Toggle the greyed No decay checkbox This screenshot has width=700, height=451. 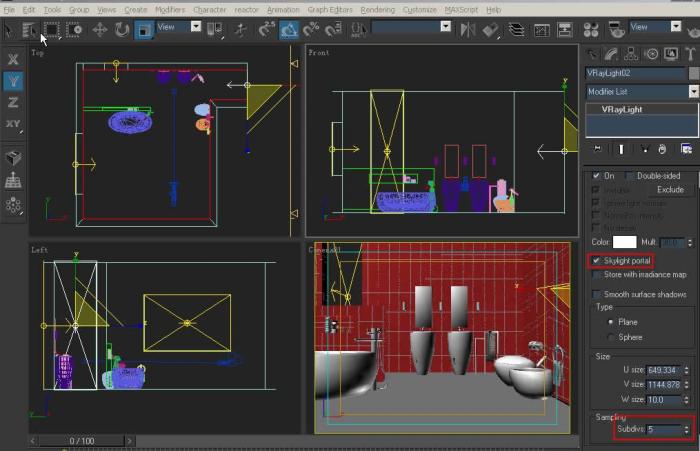[x=596, y=228]
